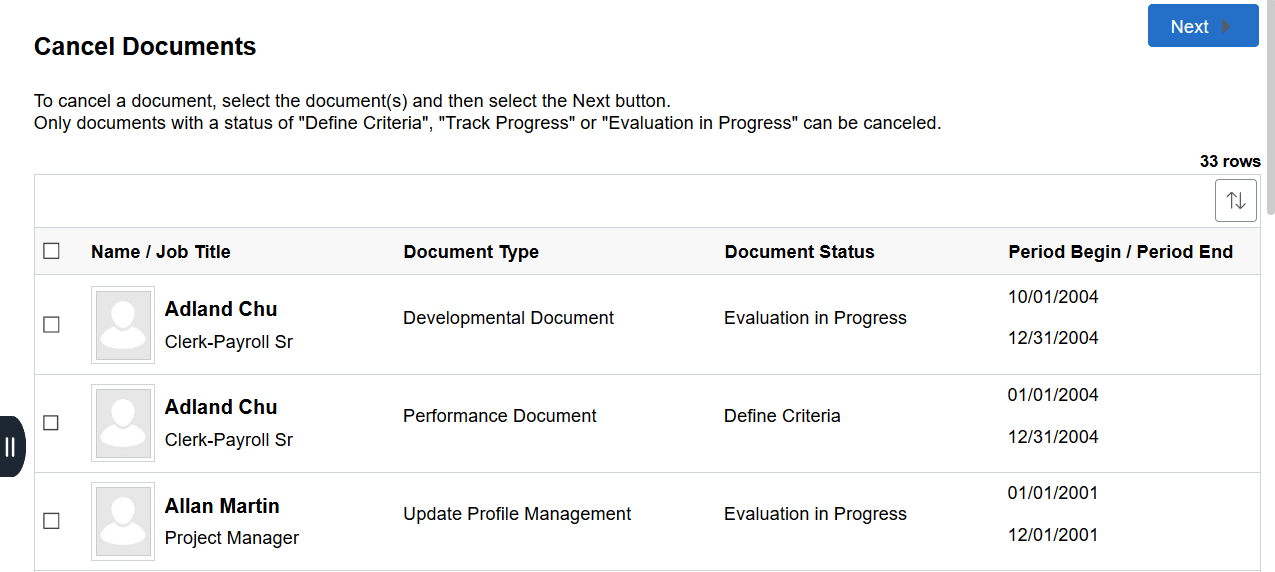Click the Period Begin / Period End header
The width and height of the screenshot is (1275, 572).
tap(1120, 252)
